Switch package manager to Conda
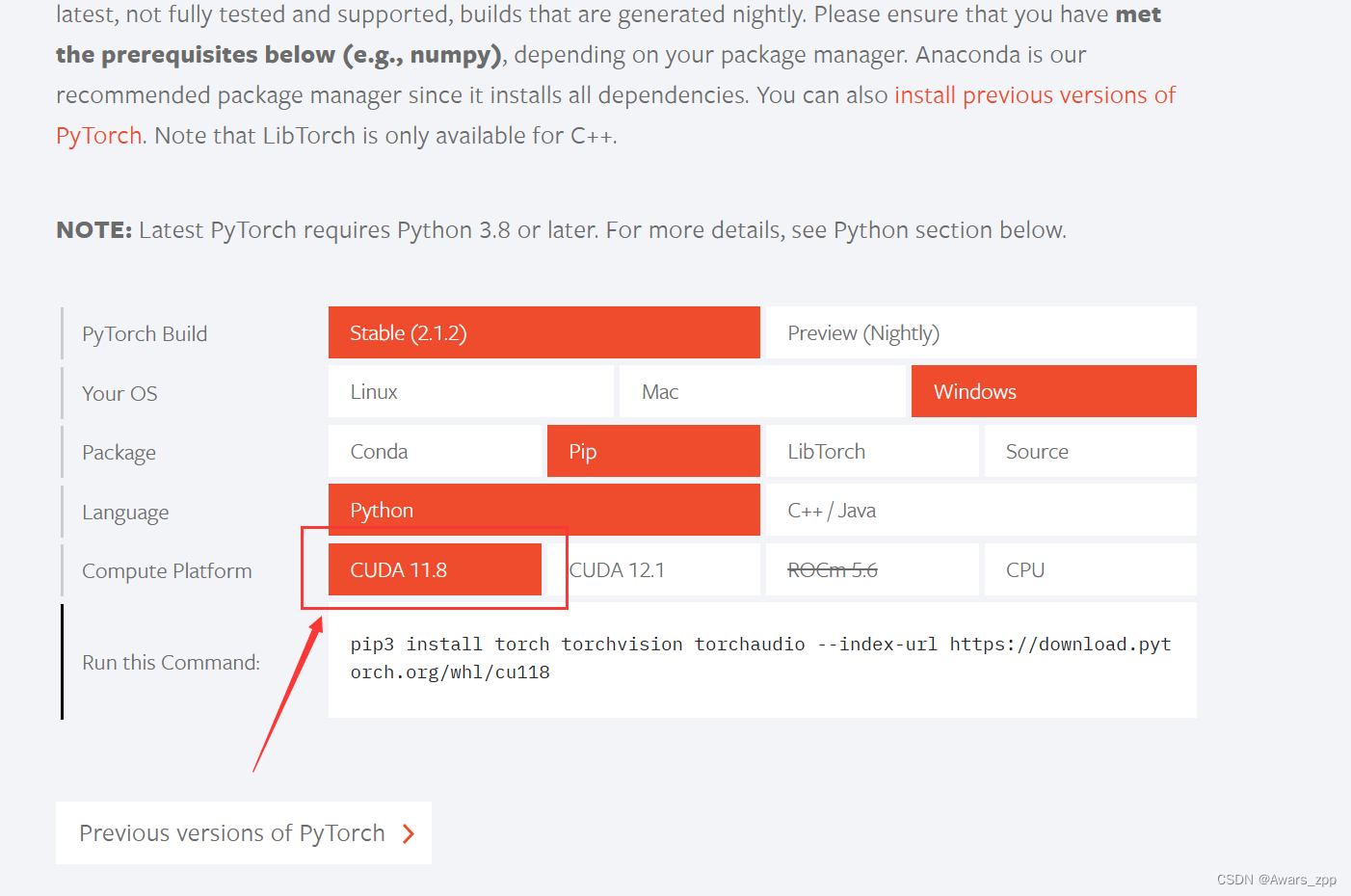 coord(436,451)
